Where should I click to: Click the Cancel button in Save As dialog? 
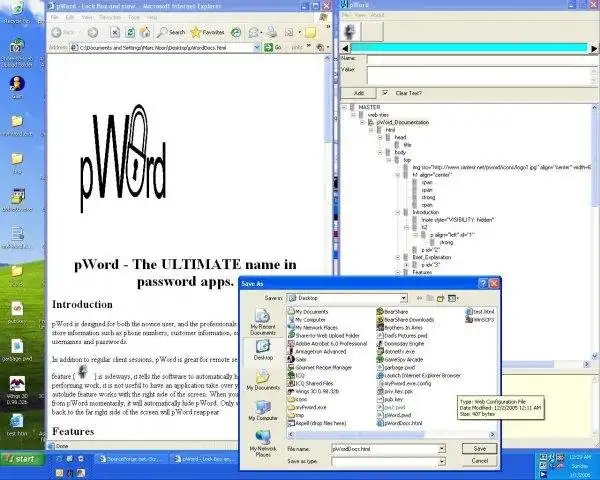pyautogui.click(x=479, y=461)
